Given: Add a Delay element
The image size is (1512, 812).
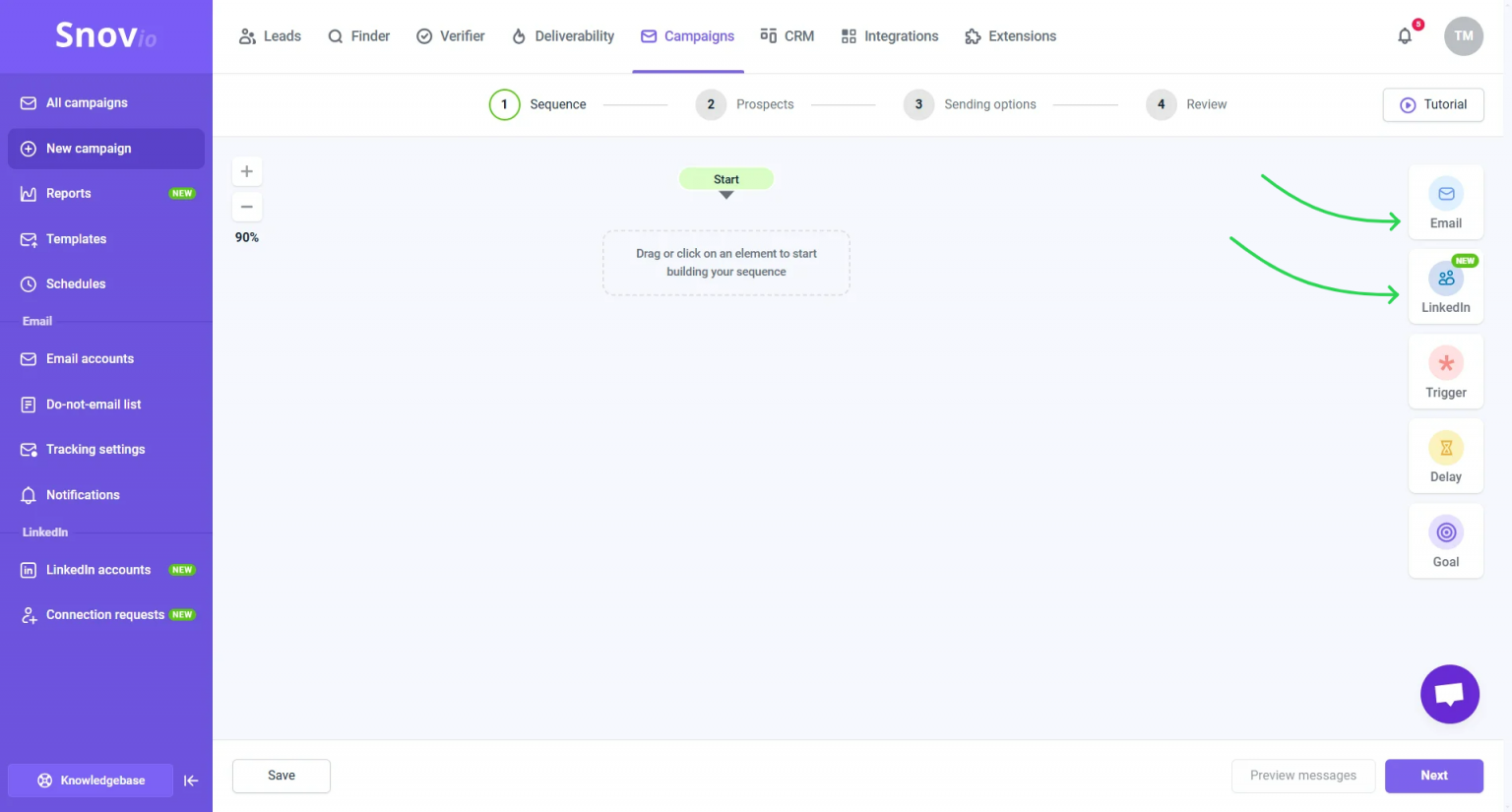Looking at the screenshot, I should [1446, 457].
